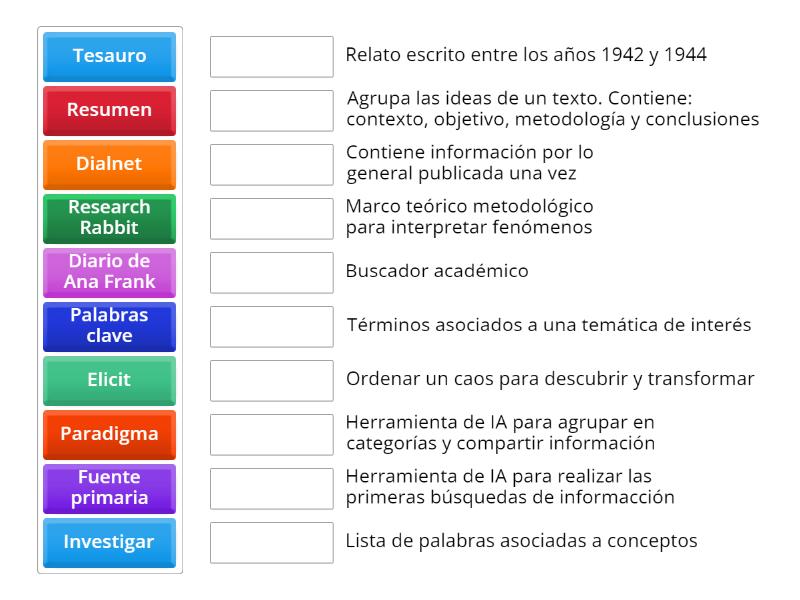800x600 pixels.
Task: Click the answer box beside 'Buscador académico'
Action: click(x=271, y=272)
